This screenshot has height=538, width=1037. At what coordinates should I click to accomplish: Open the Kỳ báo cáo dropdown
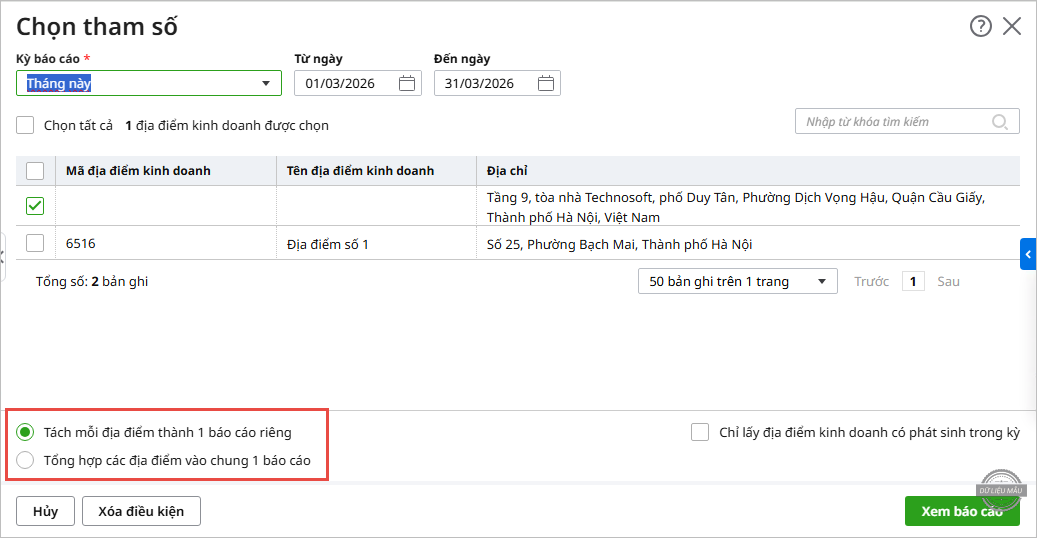pyautogui.click(x=265, y=84)
